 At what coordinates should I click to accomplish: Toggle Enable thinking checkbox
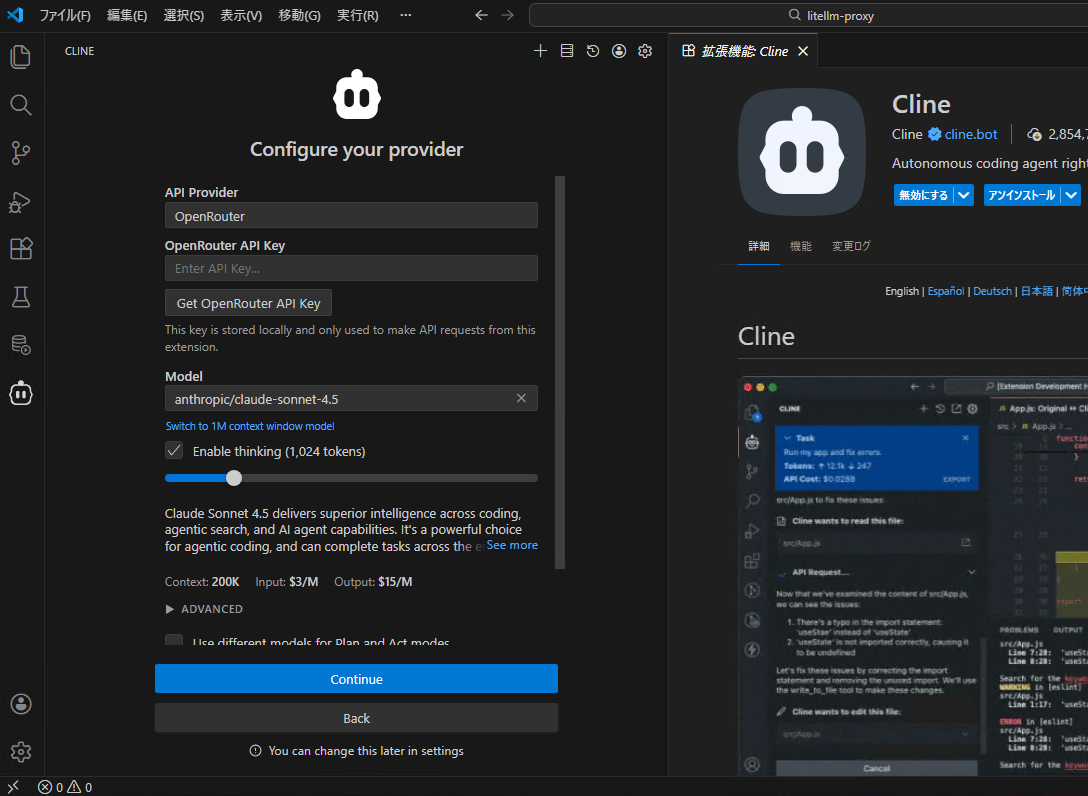[174, 450]
